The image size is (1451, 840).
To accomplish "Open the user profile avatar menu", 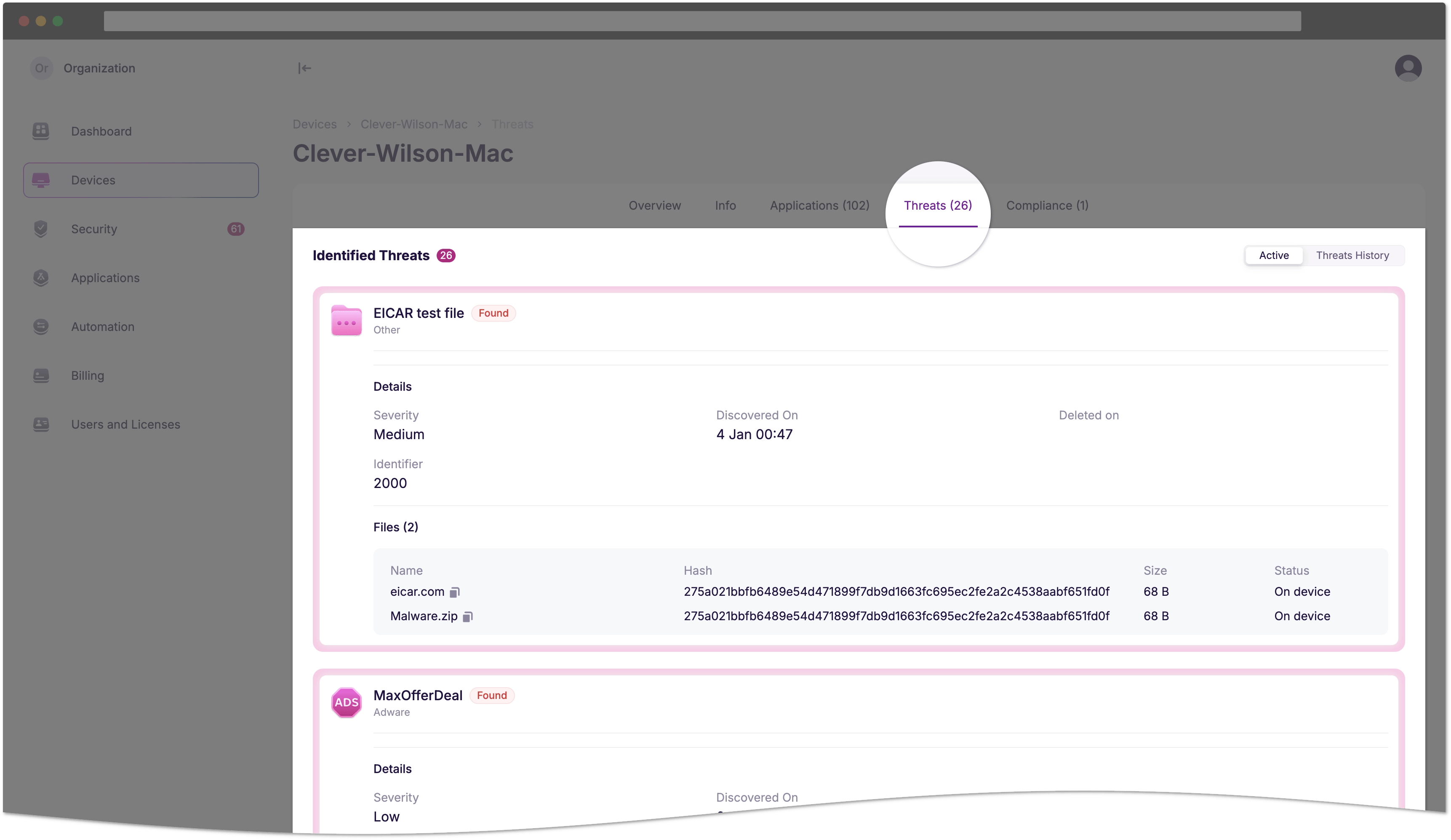I will (1408, 68).
